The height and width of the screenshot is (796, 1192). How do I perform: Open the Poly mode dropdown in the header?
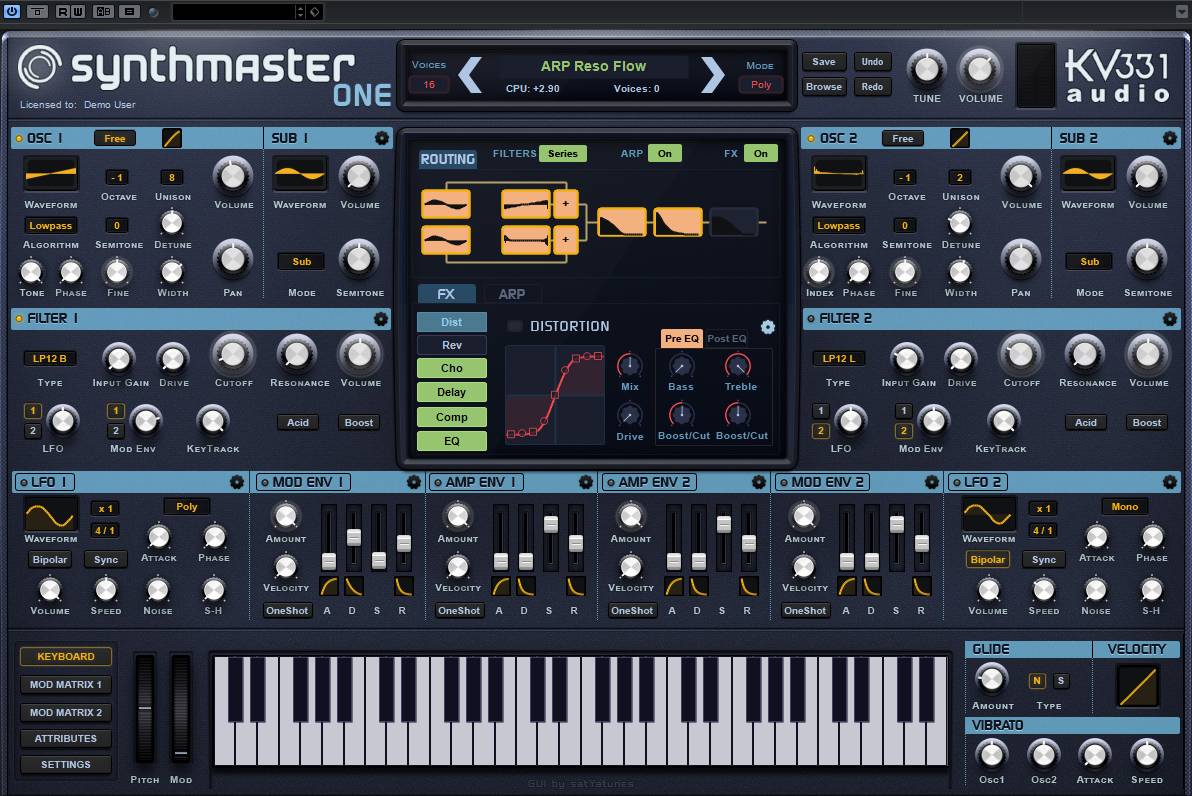[761, 85]
